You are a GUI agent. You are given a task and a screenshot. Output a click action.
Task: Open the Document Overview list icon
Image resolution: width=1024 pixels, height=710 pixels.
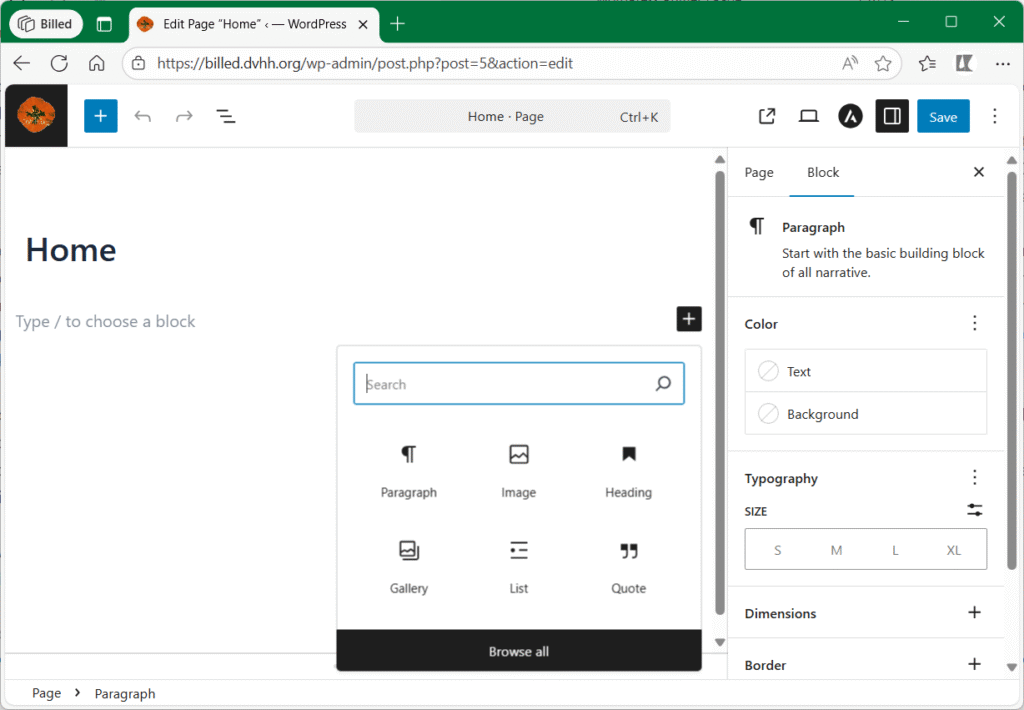coord(226,116)
